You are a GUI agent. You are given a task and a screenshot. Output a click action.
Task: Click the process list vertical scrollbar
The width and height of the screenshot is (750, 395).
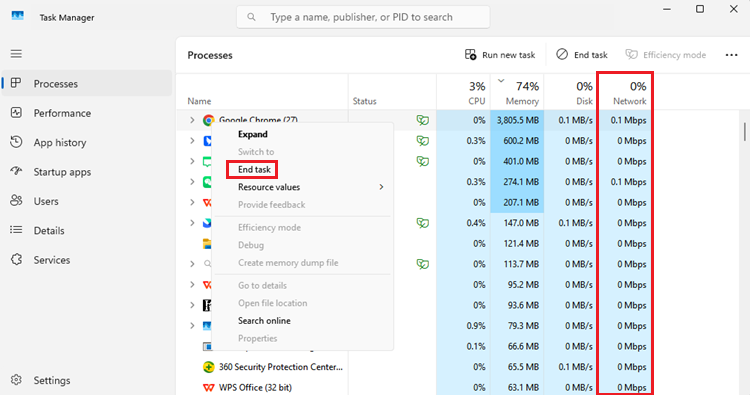[x=744, y=132]
